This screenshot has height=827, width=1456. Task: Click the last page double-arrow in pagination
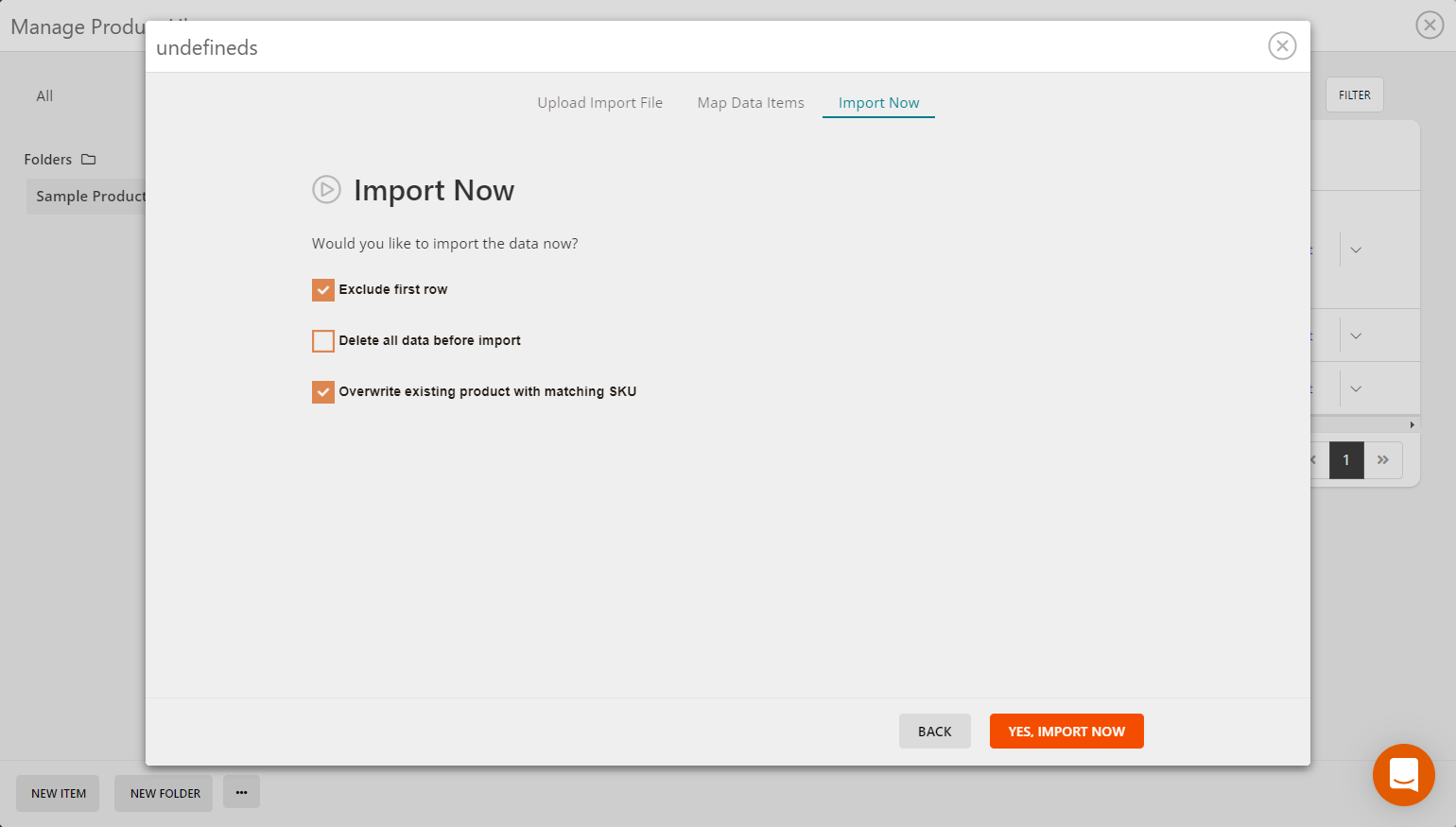[1383, 459]
